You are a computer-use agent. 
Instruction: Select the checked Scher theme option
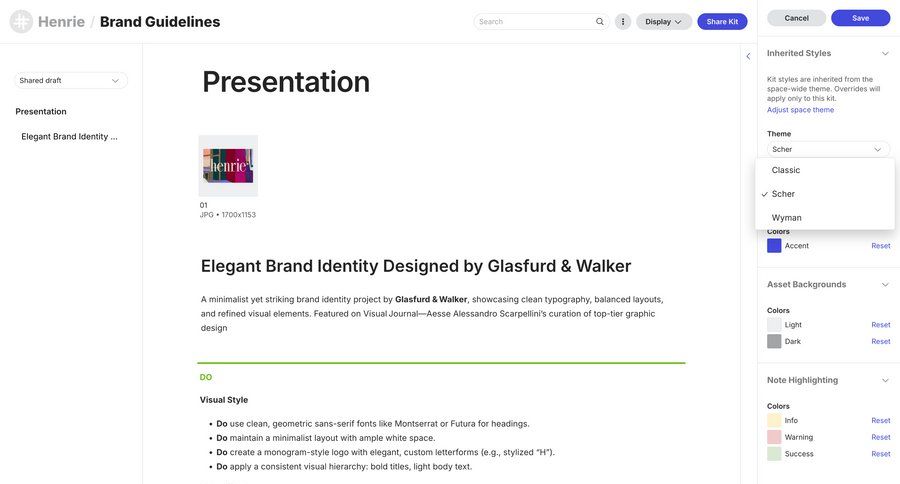click(x=783, y=194)
